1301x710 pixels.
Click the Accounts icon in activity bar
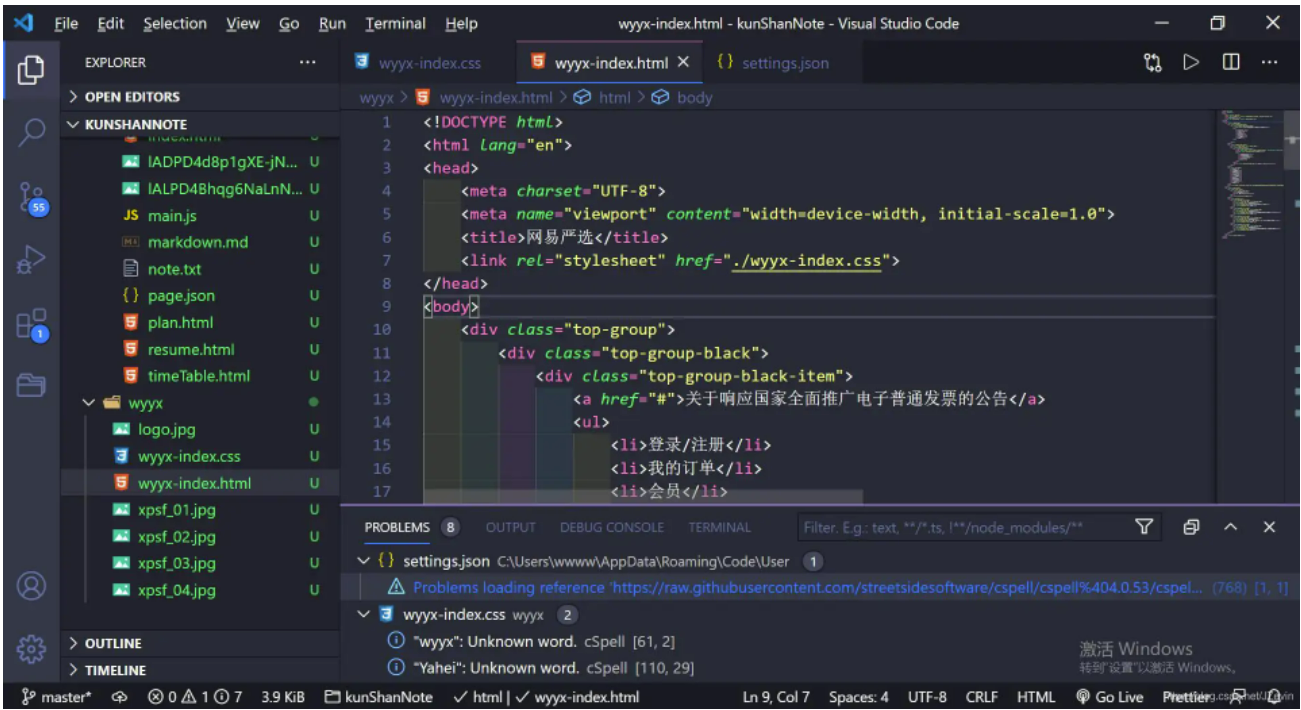coord(31,585)
